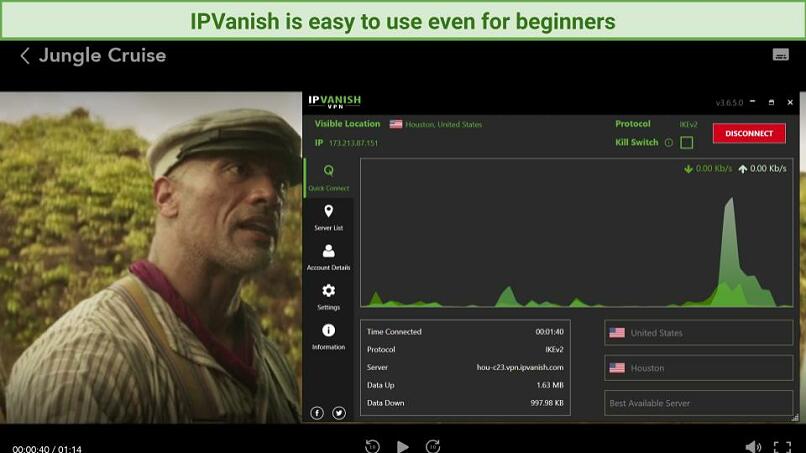806x453 pixels.
Task: Click the download speed indicator arrow
Action: [x=688, y=169]
